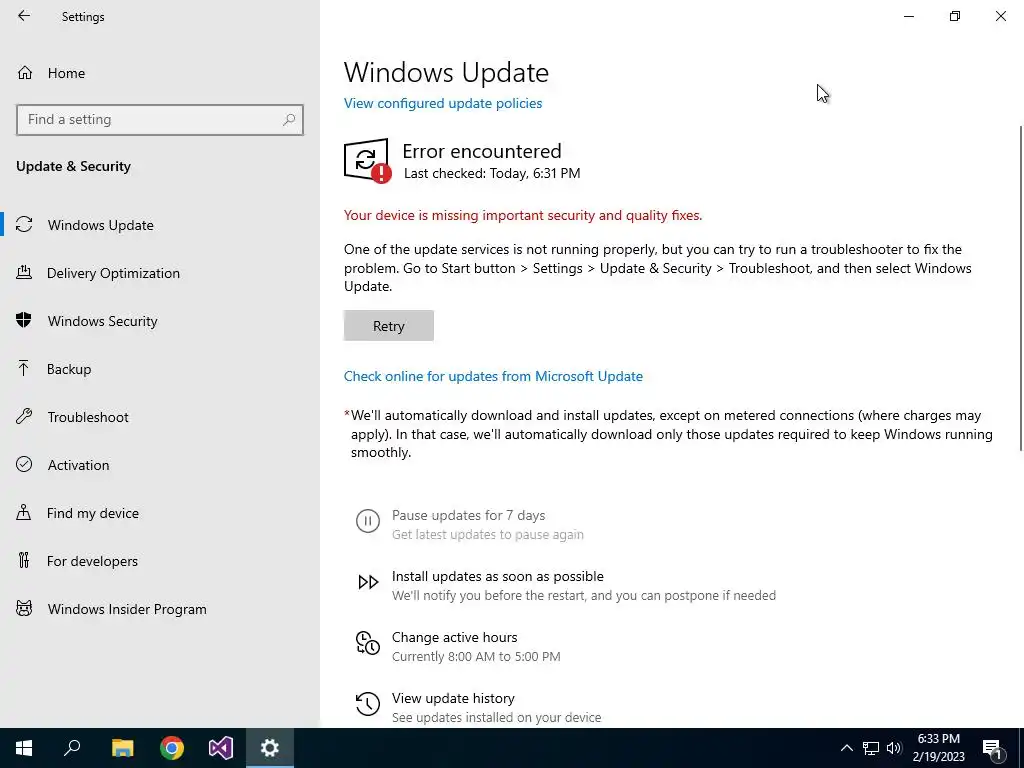Select Windows Update sync icon in sidebar
1024x768 pixels.
click(x=24, y=225)
